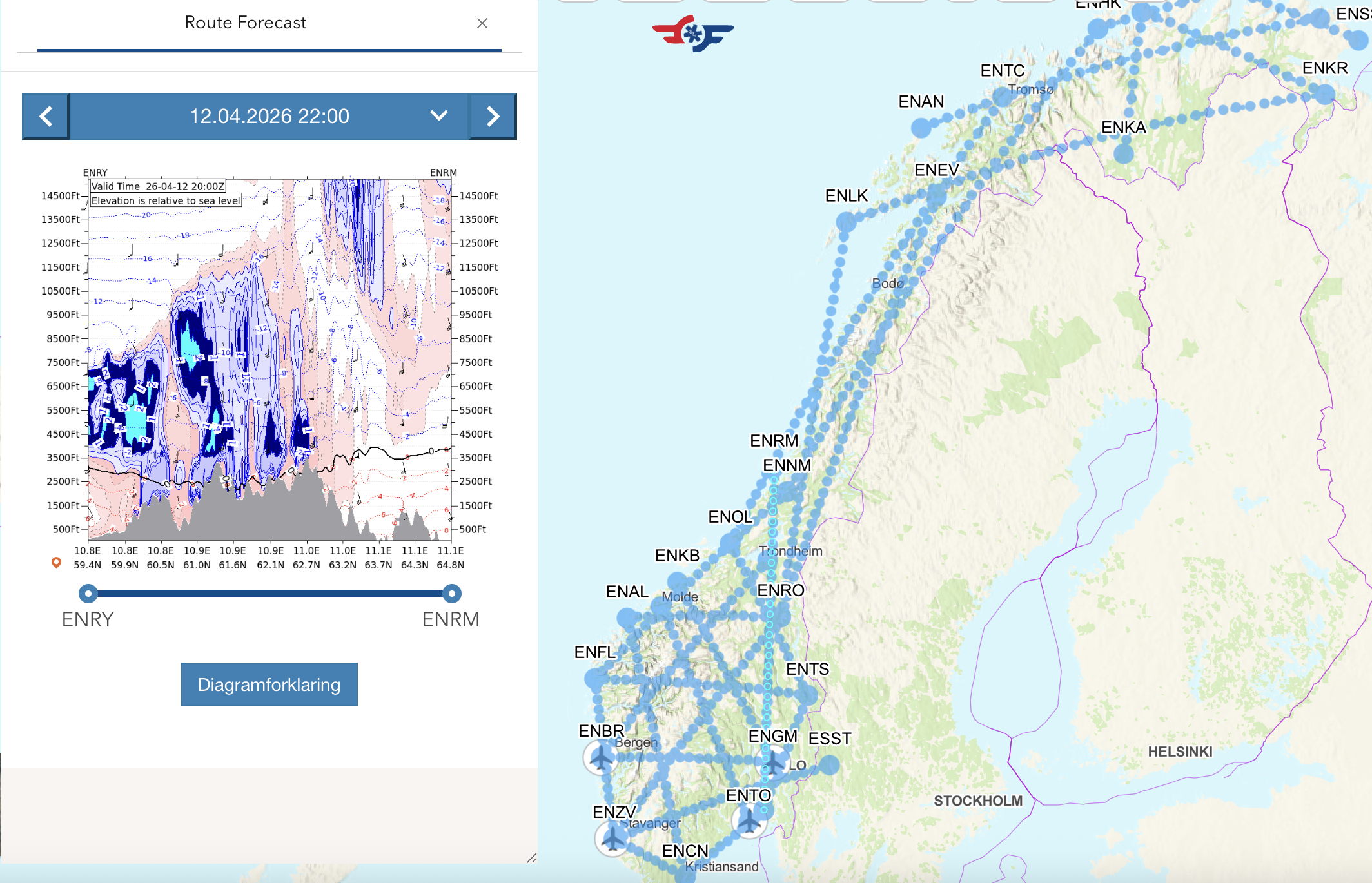Screen dimensions: 1372x883
Task: Click the ENRY route start label
Action: tap(88, 619)
